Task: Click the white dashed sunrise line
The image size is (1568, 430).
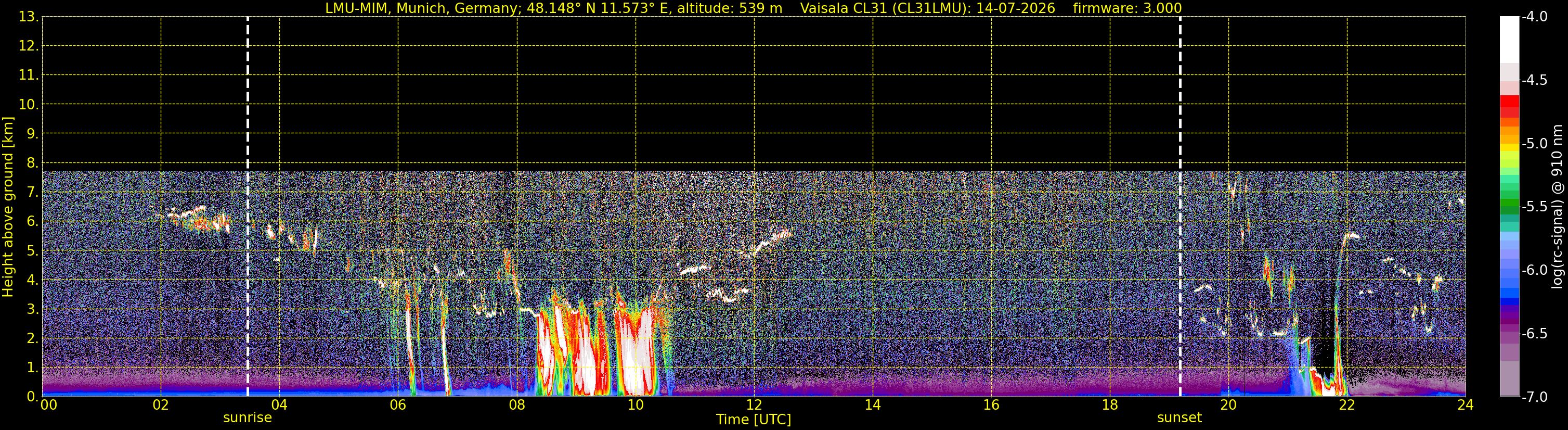Action: pyautogui.click(x=248, y=207)
